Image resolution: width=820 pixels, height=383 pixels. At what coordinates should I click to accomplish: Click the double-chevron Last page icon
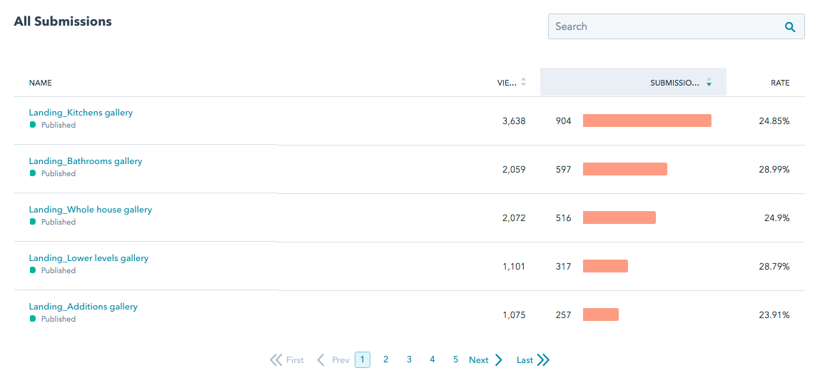click(x=543, y=360)
